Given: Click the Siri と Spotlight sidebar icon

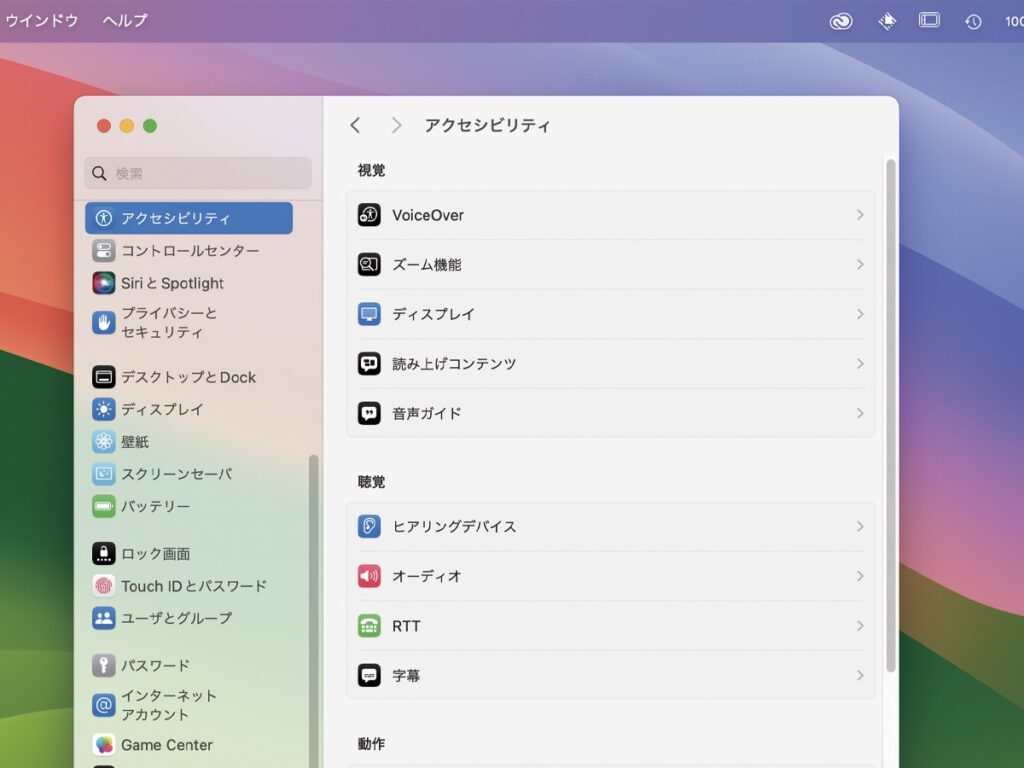Looking at the screenshot, I should (x=104, y=283).
